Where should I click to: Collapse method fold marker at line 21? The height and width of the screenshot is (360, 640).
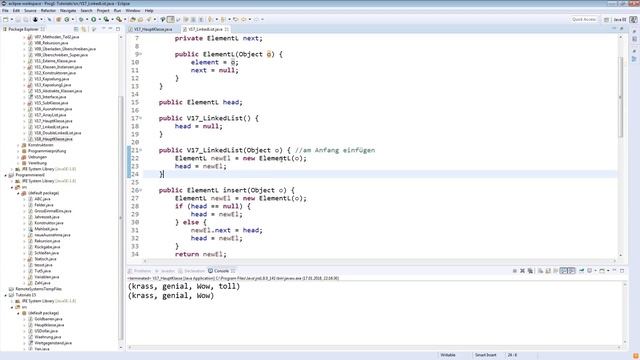[x=141, y=150]
